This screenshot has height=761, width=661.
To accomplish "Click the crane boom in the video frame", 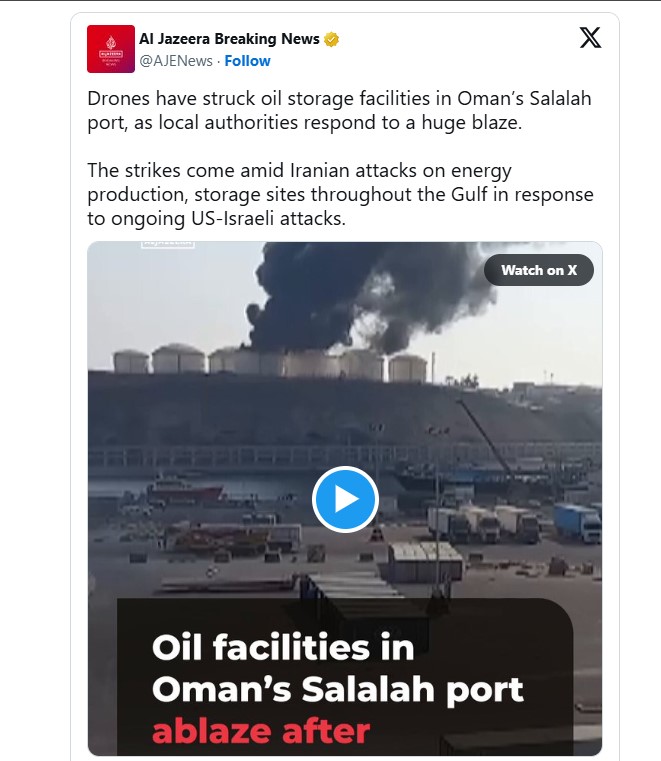I will [484, 436].
